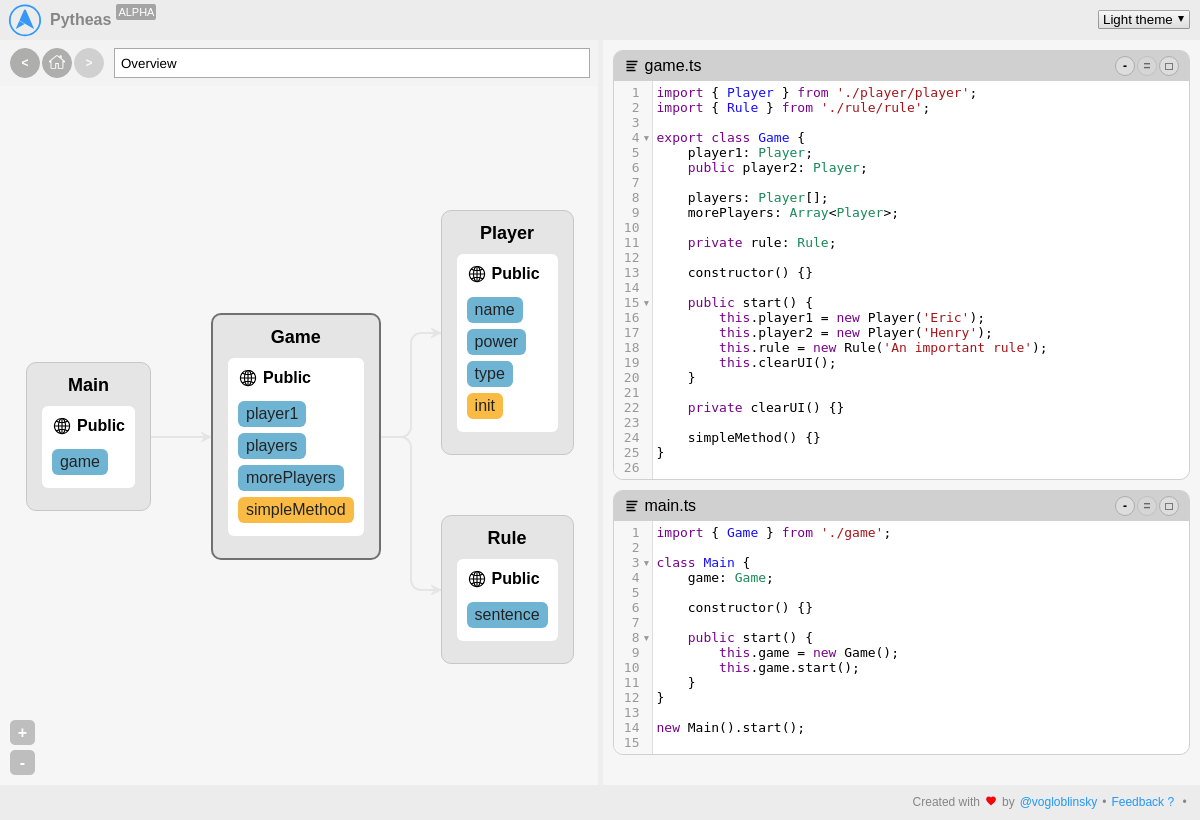The height and width of the screenshot is (820, 1200).
Task: Toggle split view on the game.ts panel
Action: [x=1147, y=65]
